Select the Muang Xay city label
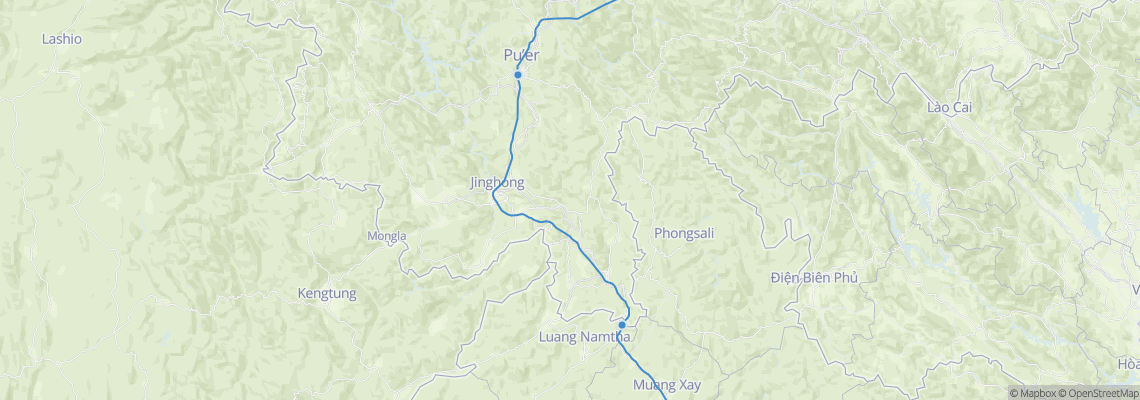 pos(667,385)
